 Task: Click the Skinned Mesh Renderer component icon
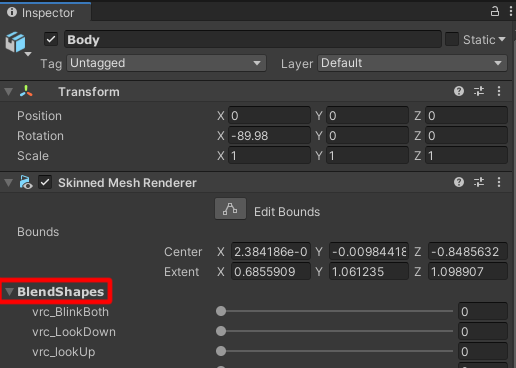[26, 182]
